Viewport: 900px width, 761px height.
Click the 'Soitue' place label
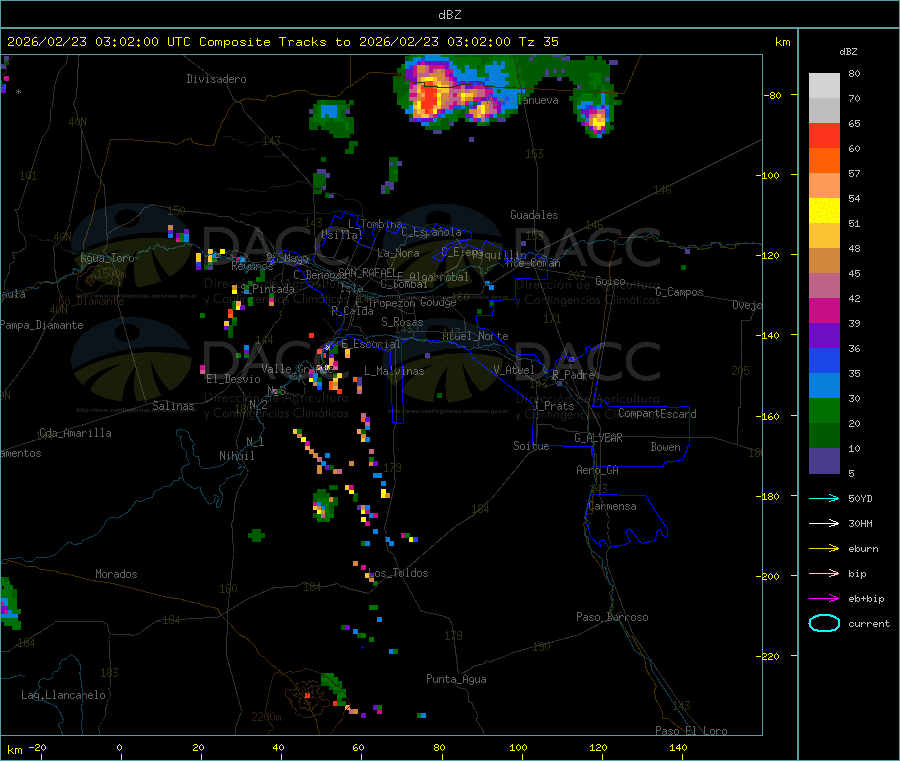click(531, 446)
